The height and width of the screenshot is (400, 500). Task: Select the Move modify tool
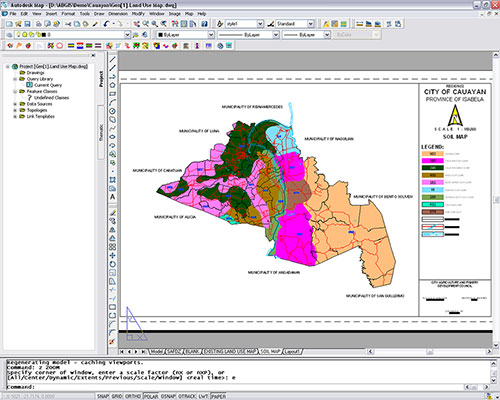click(x=113, y=256)
